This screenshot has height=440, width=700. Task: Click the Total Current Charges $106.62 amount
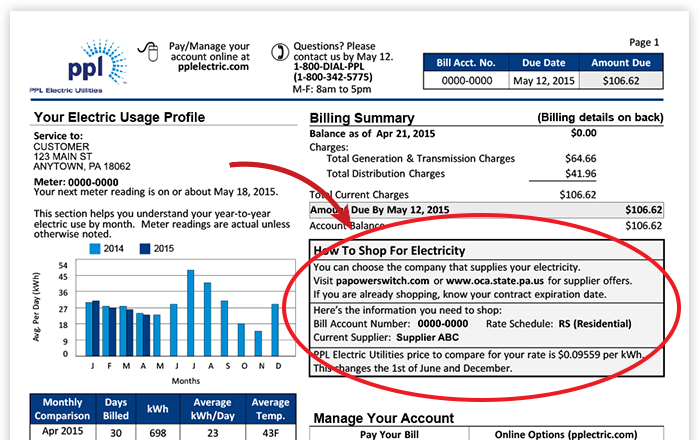coord(578,195)
